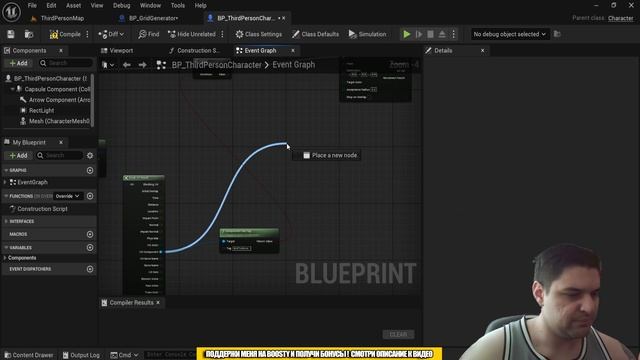Add a new macro with plus icon
Screen dimensions: 640x360
point(90,234)
